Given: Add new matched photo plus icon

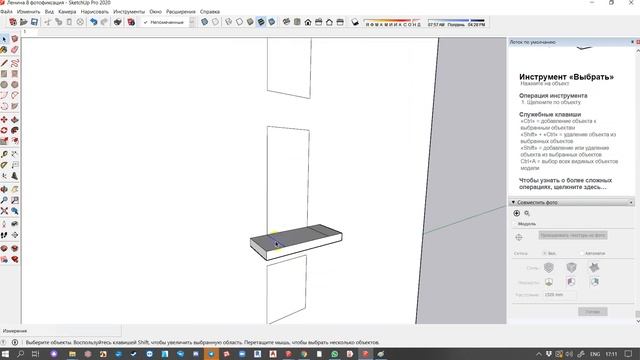Looking at the screenshot, I should [x=516, y=213].
